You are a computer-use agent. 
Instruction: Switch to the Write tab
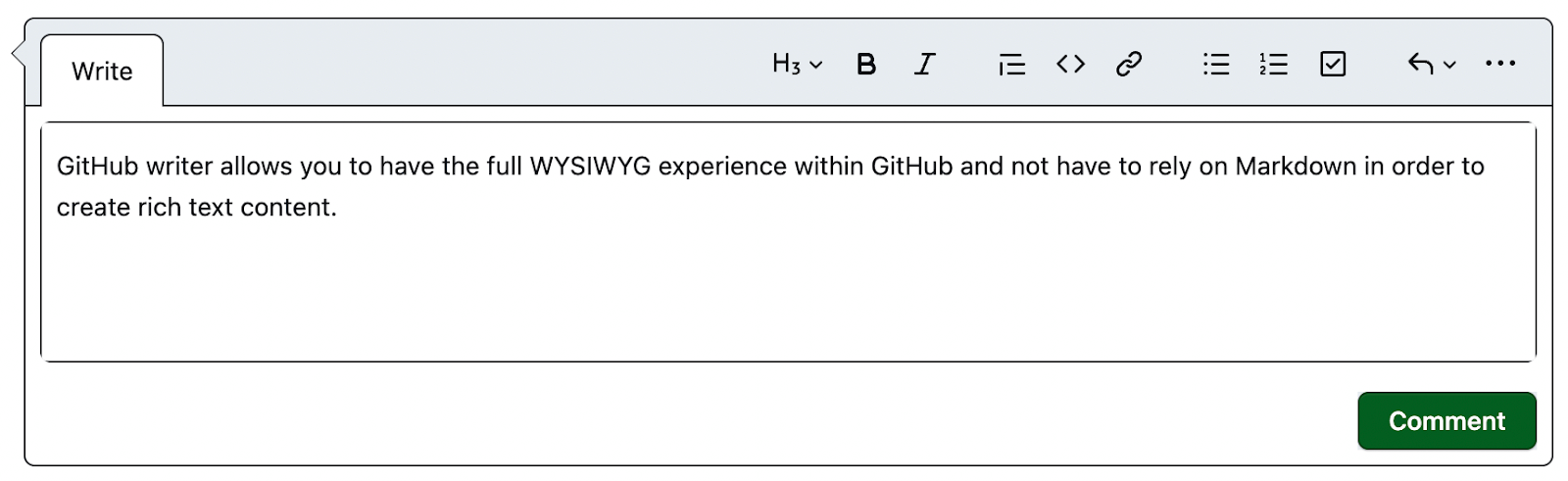[102, 71]
